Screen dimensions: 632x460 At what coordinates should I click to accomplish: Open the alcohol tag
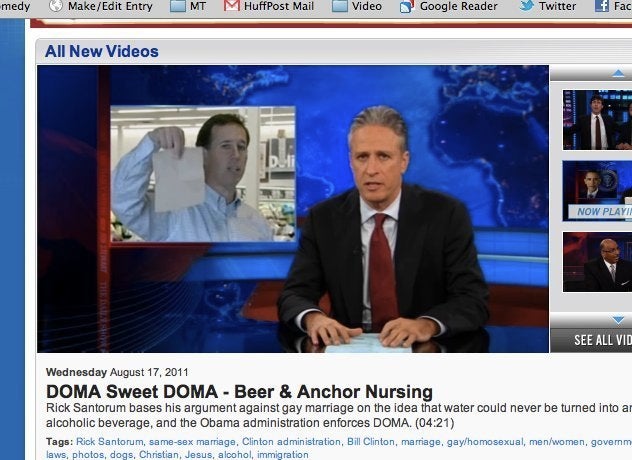point(235,455)
